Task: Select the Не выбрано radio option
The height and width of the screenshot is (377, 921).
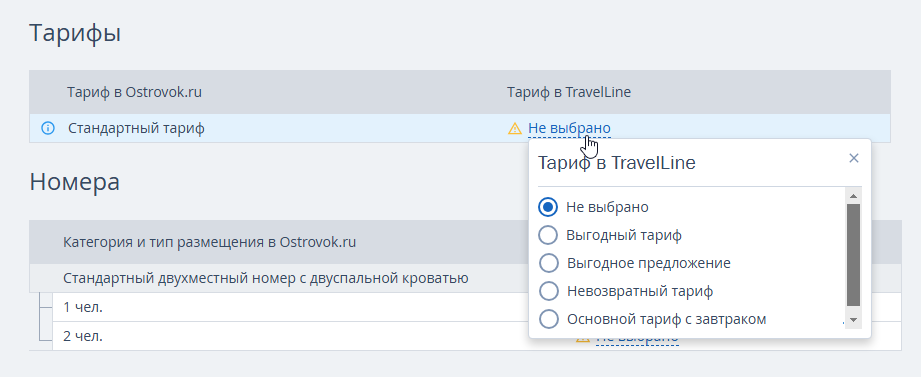Action: point(548,207)
